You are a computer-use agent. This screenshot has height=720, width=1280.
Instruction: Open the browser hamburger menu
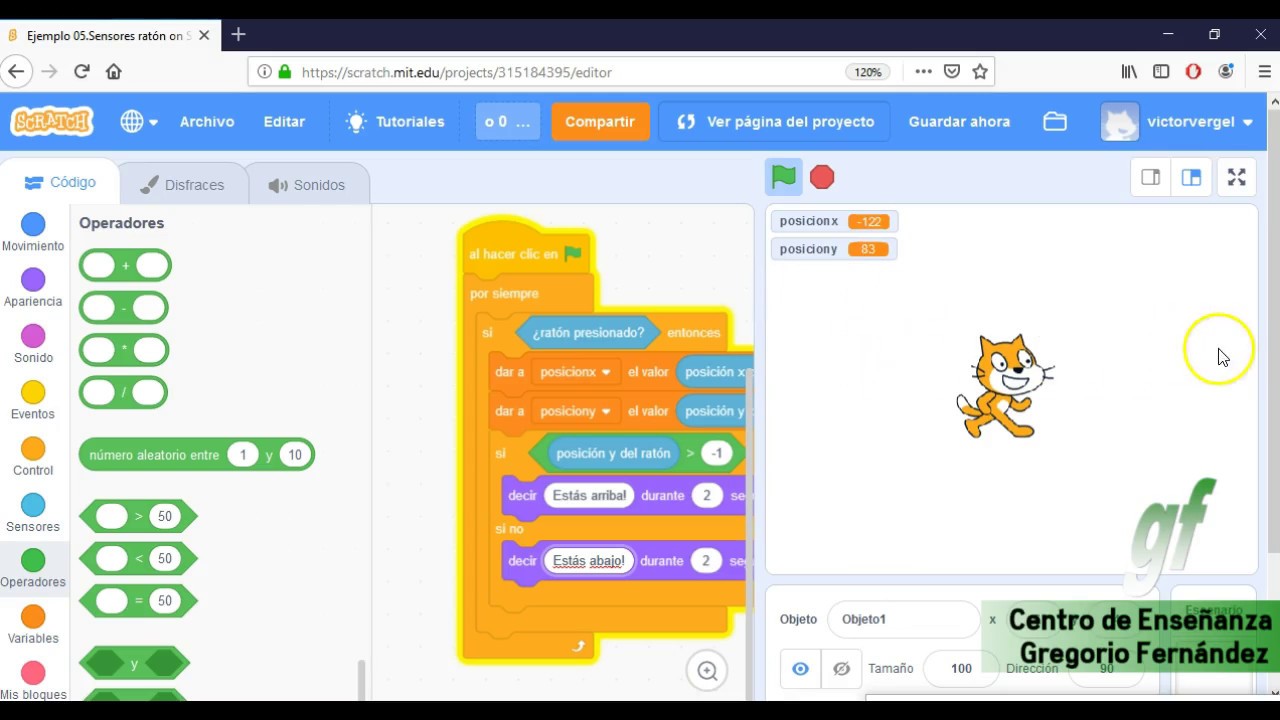click(x=1264, y=72)
